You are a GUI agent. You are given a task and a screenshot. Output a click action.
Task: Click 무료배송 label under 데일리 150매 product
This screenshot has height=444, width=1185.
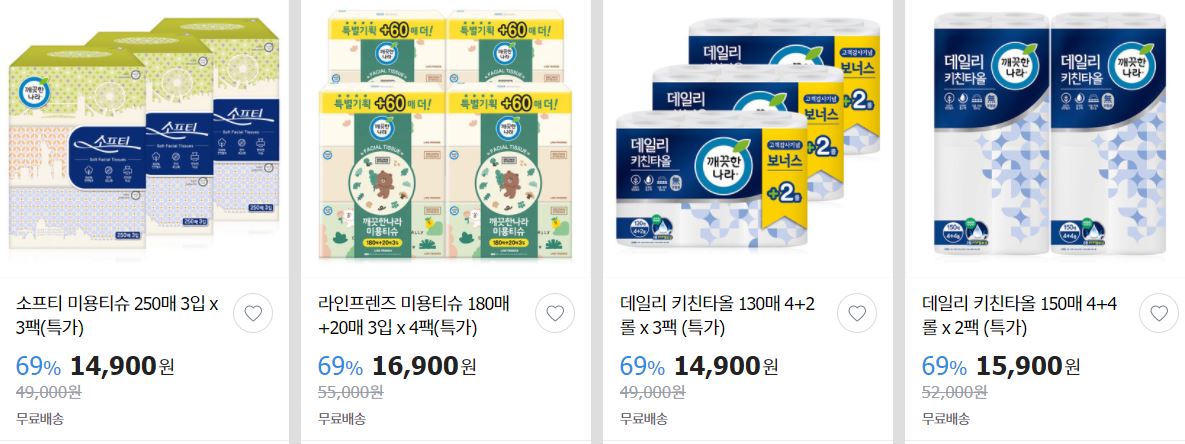click(x=945, y=418)
